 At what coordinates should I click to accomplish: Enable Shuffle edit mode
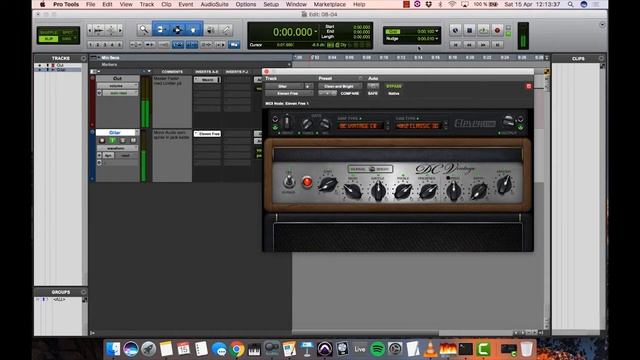tap(49, 32)
